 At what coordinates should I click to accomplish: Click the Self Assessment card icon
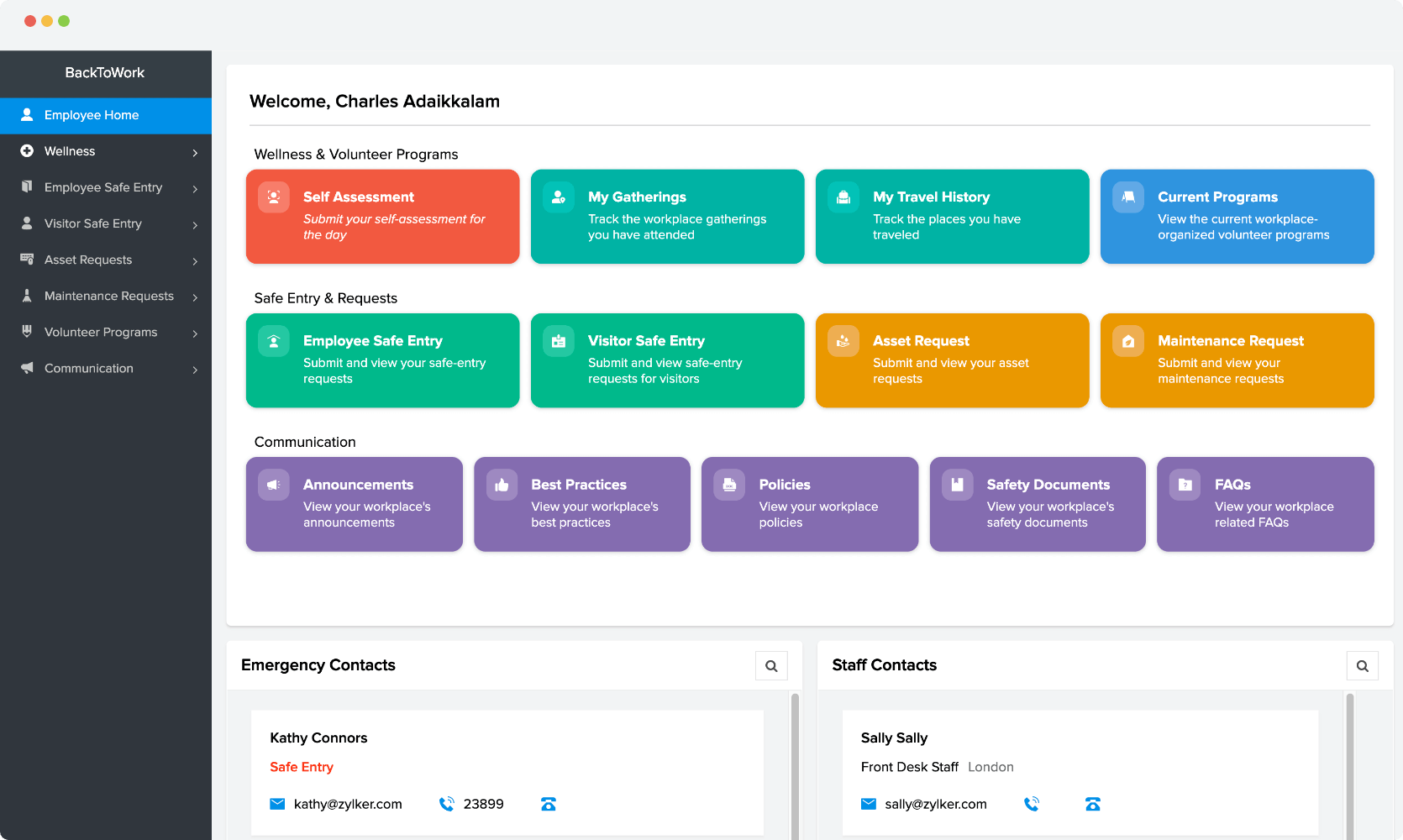pos(274,197)
